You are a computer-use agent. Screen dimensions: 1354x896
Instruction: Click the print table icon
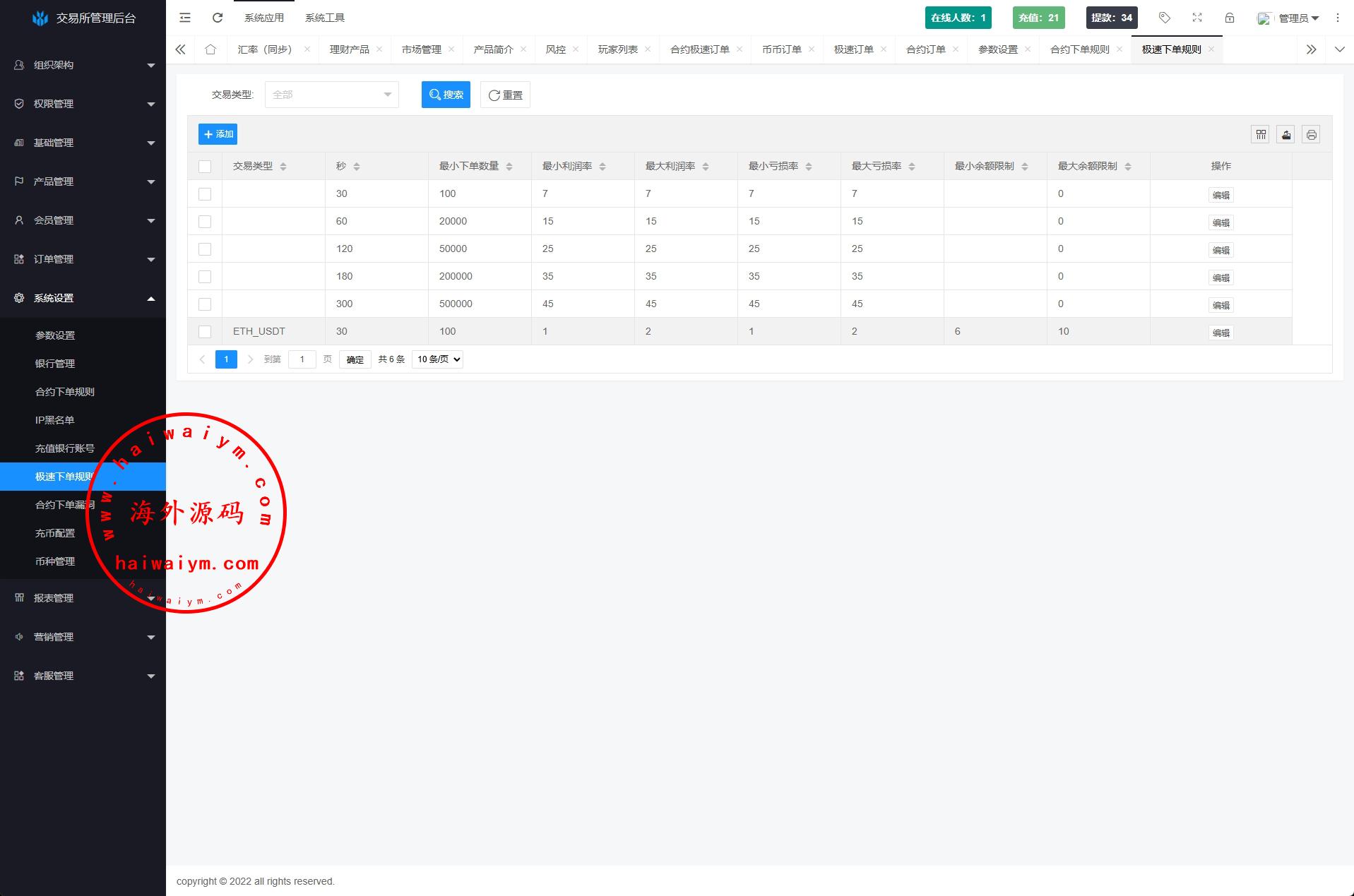click(1311, 134)
